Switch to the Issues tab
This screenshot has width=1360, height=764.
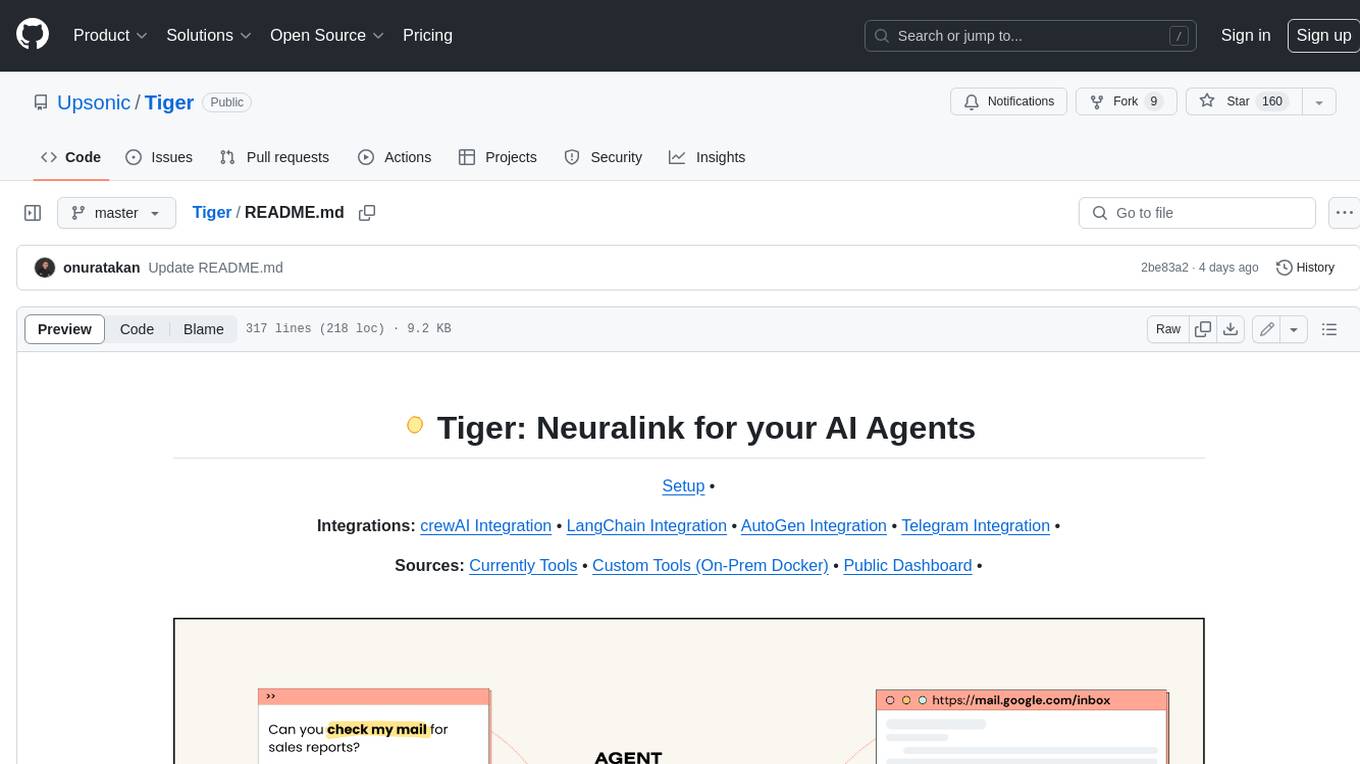coord(159,157)
